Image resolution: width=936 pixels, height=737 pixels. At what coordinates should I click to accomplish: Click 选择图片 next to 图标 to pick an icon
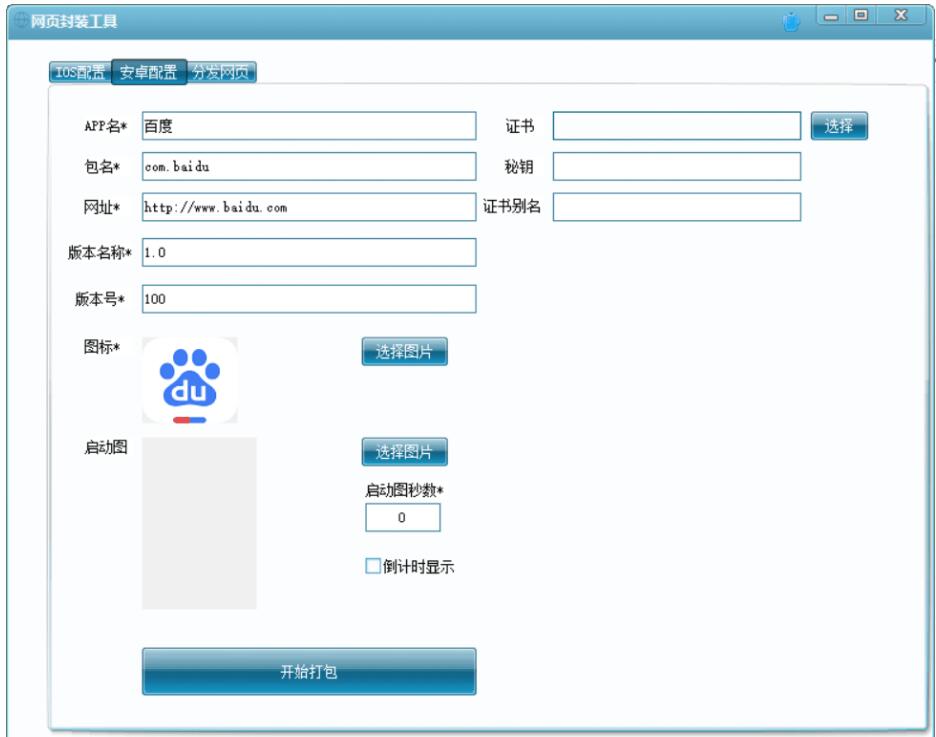[405, 349]
